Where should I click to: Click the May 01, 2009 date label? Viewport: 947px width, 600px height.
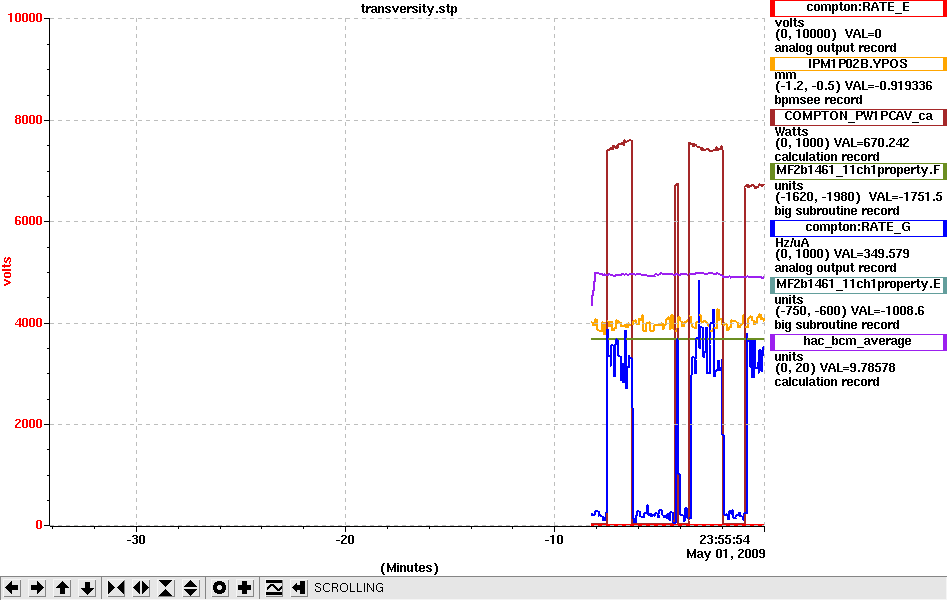[725, 553]
